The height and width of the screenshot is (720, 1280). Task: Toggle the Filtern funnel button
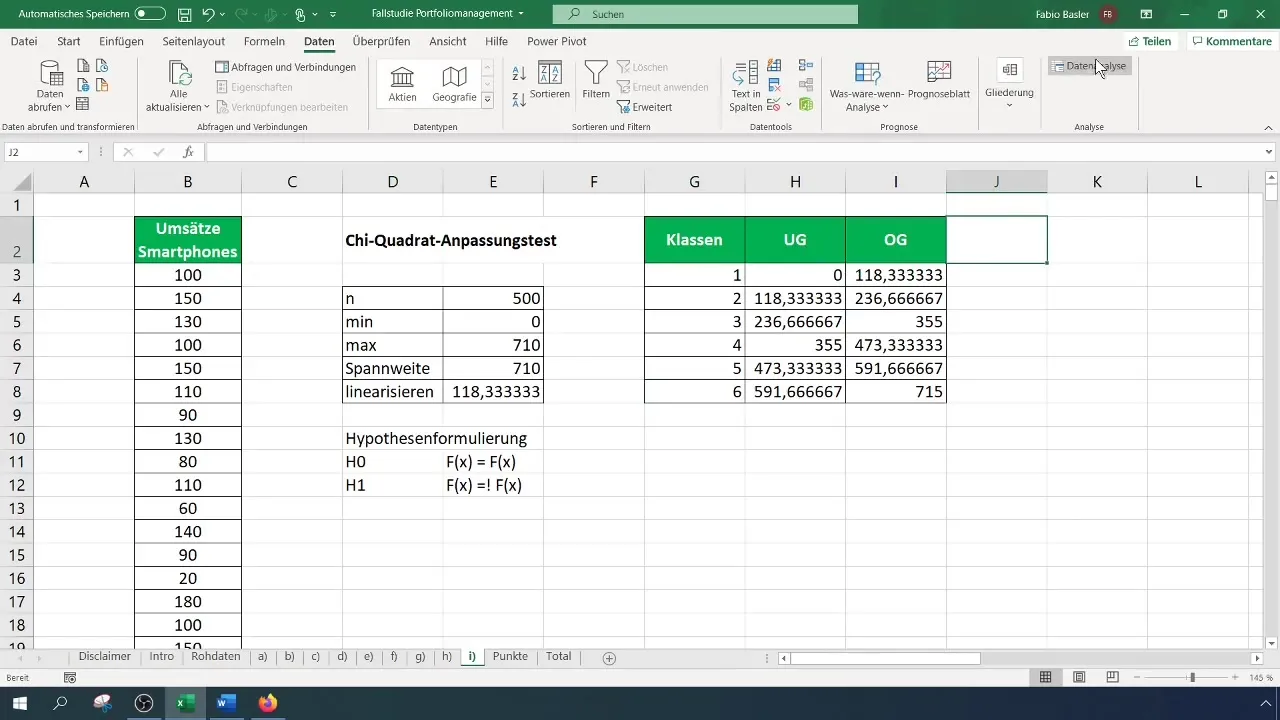[596, 80]
